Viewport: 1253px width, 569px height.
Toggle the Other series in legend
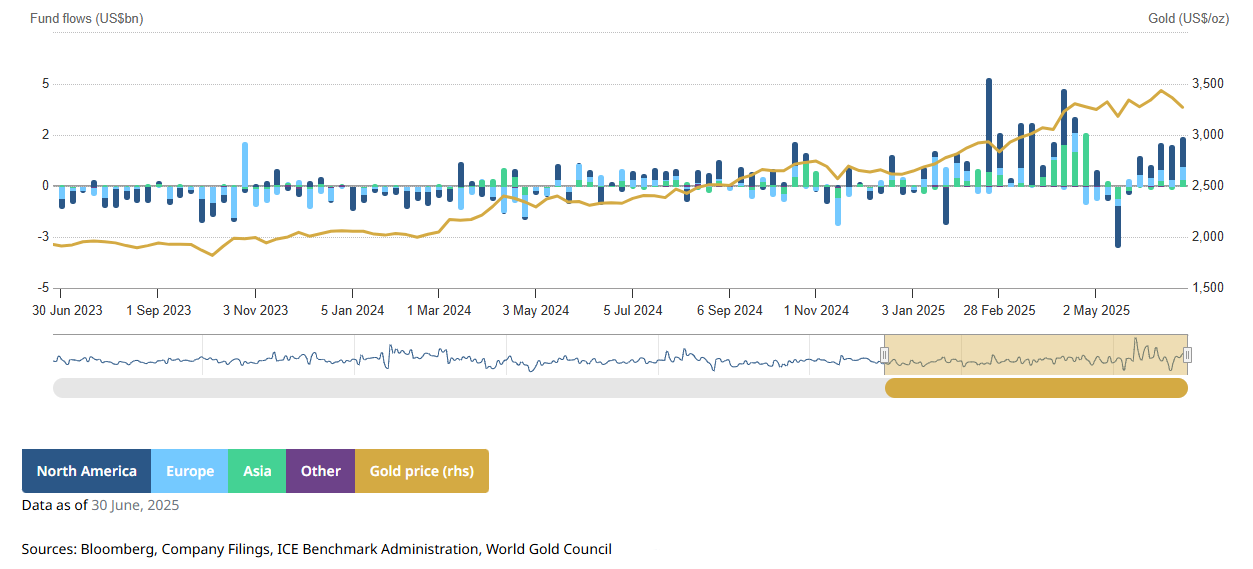(x=320, y=471)
